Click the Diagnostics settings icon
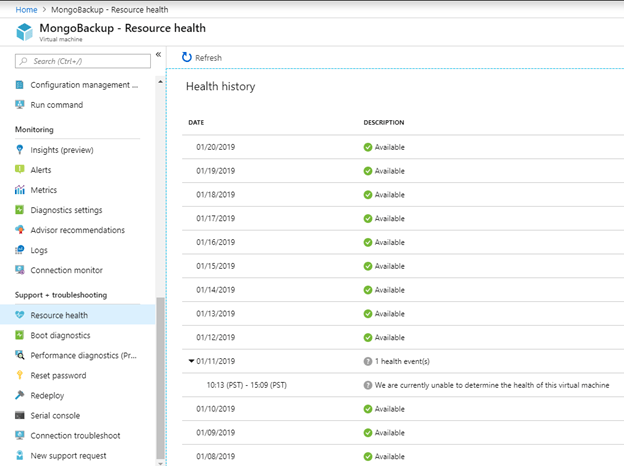This screenshot has height=466, width=624. tap(20, 210)
